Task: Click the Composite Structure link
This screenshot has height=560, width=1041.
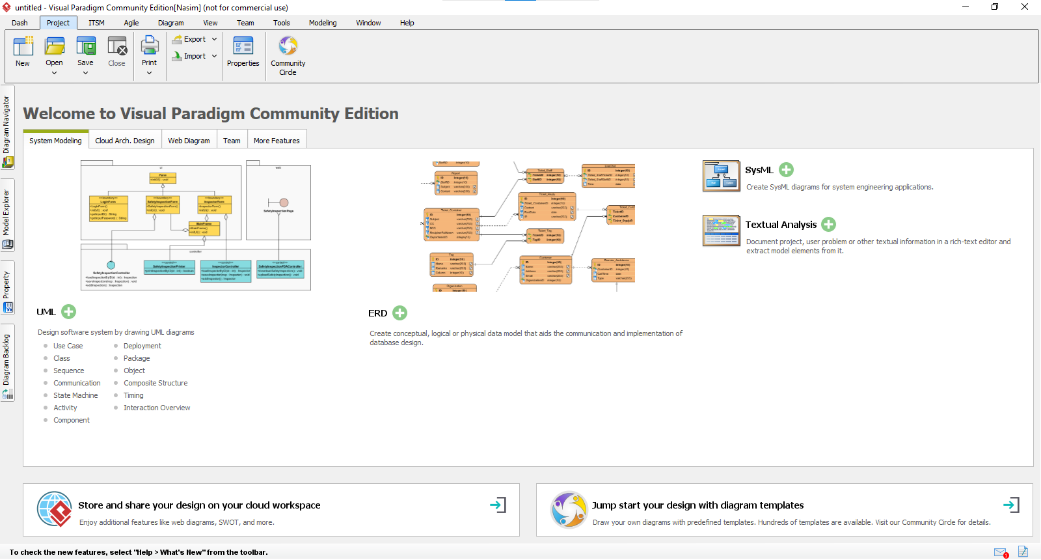Action: coord(155,383)
